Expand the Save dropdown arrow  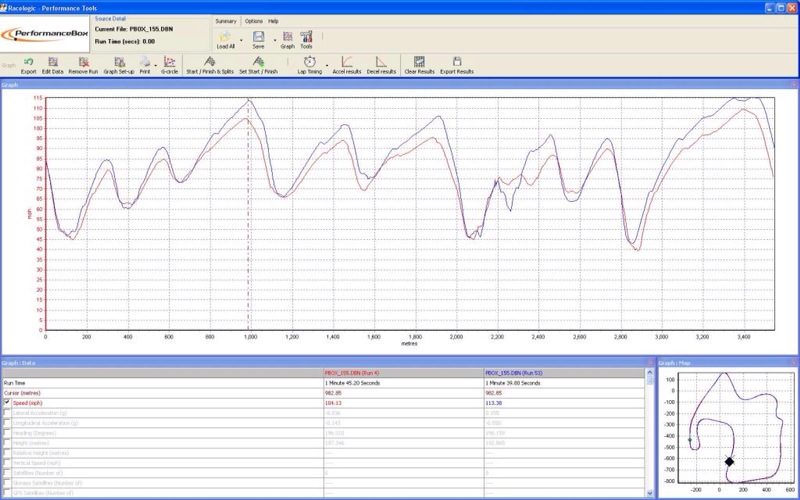click(x=273, y=40)
